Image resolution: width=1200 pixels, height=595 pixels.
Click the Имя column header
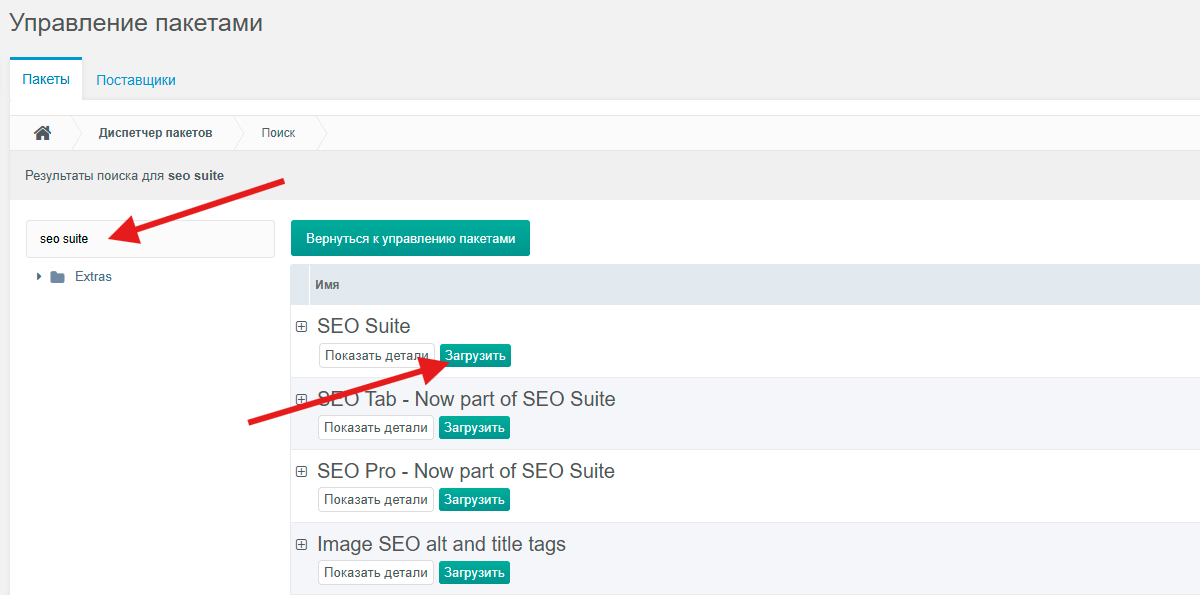(x=327, y=285)
